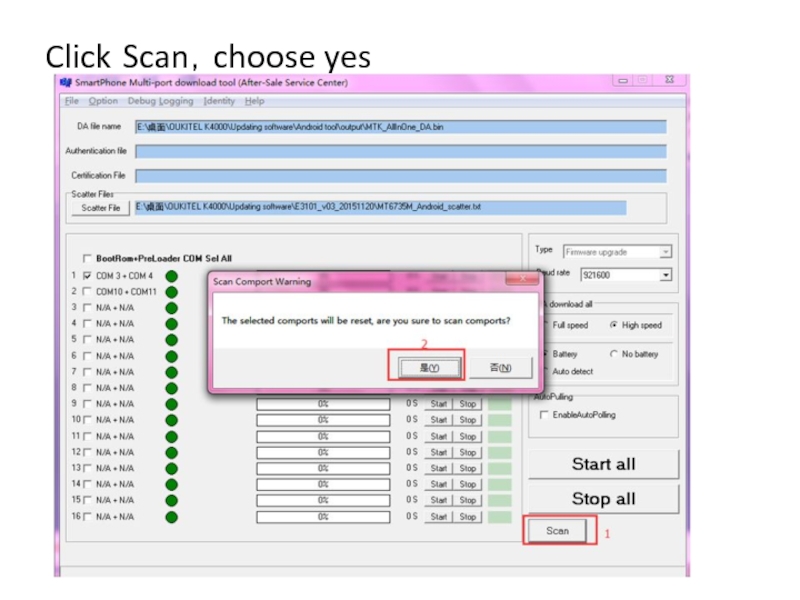The height and width of the screenshot is (600, 800).
Task: Click Stop button in row 12
Action: [x=467, y=453]
